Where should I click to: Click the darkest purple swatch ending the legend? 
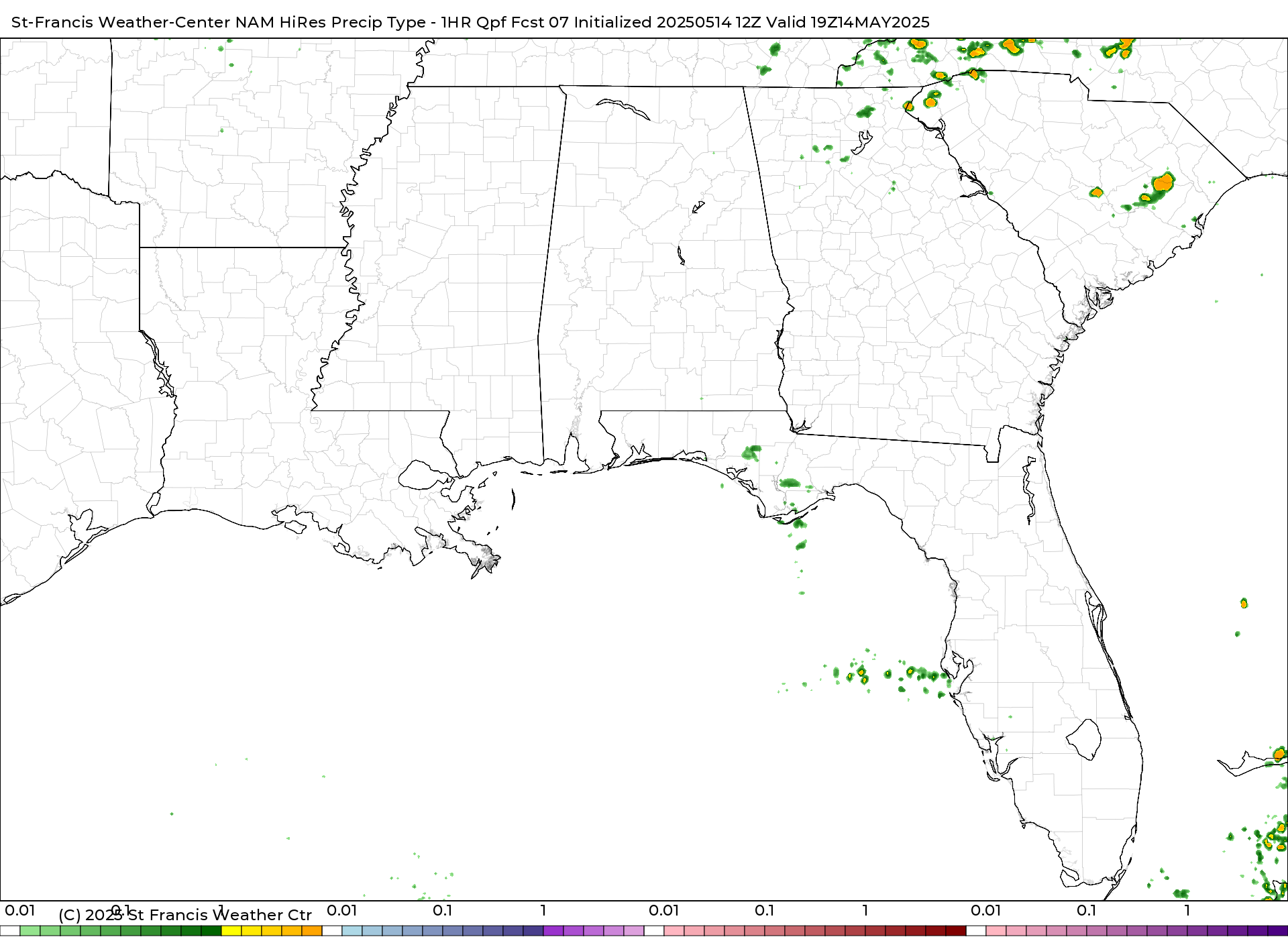pyautogui.click(x=1278, y=931)
